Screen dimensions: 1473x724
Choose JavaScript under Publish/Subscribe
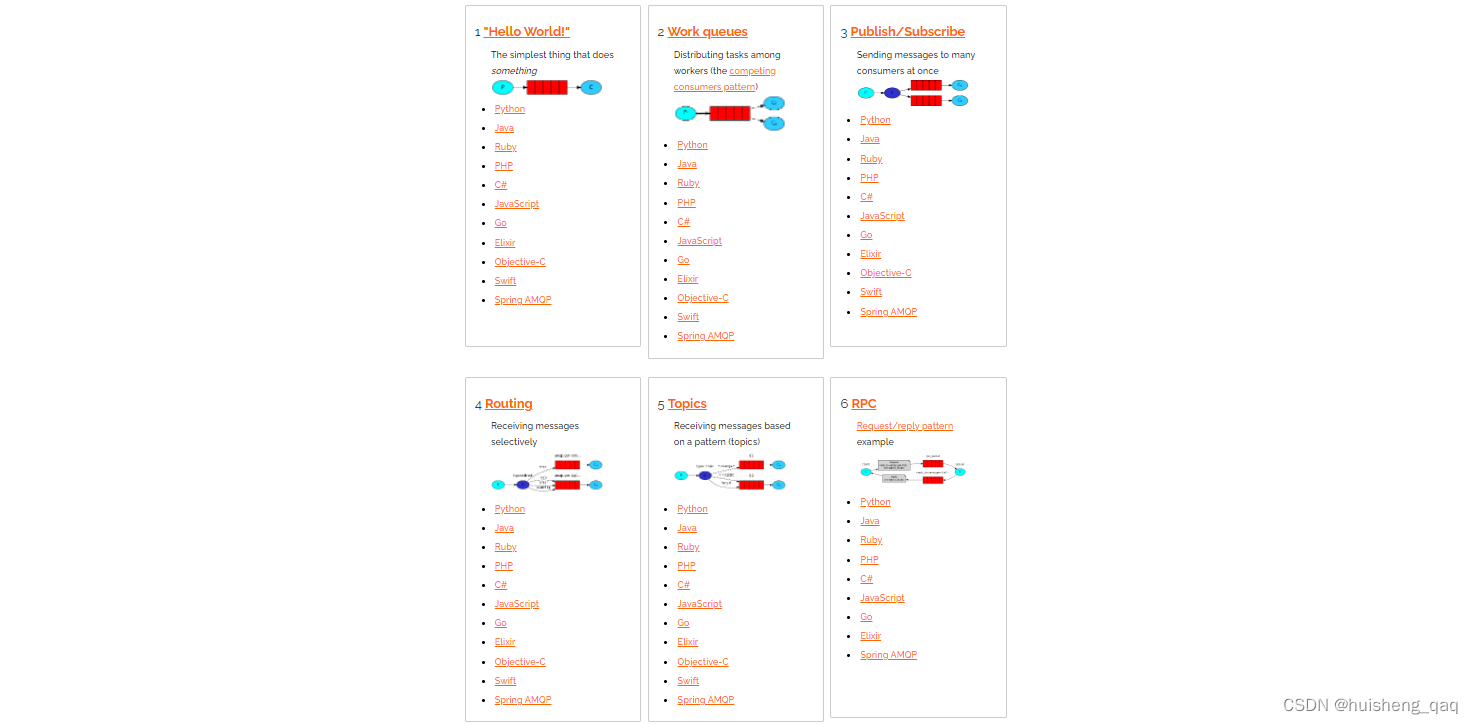point(882,216)
